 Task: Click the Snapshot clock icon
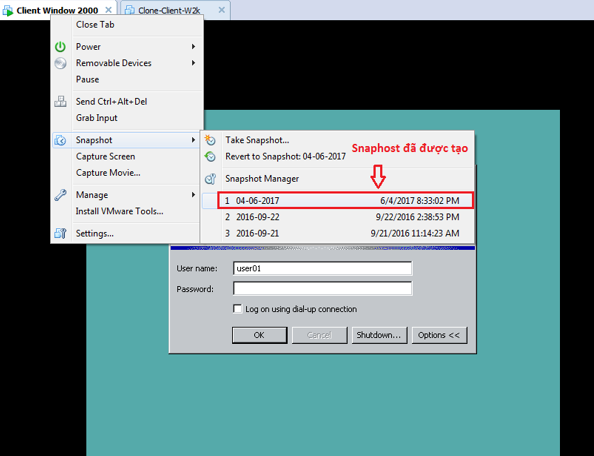(60, 140)
